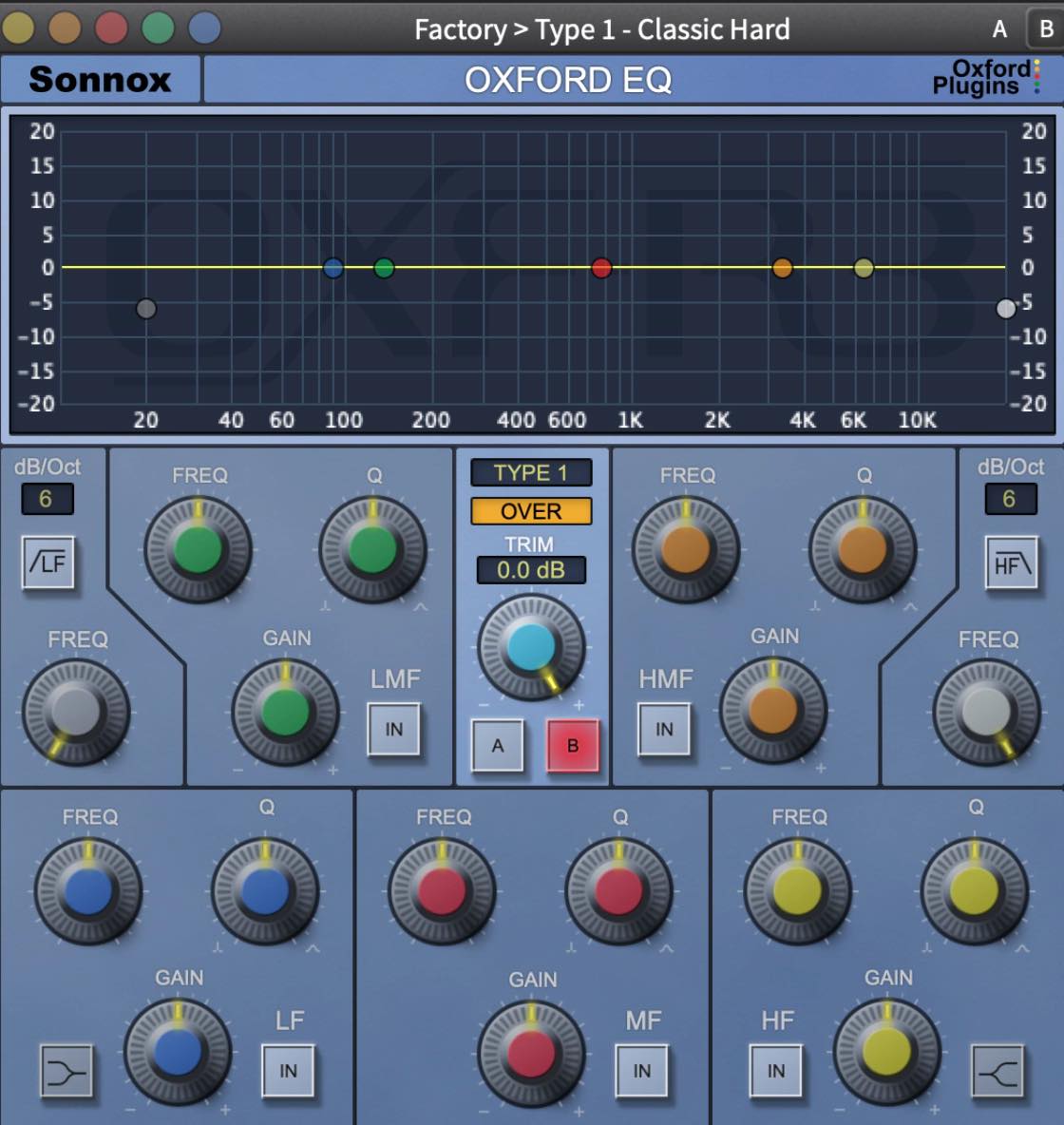This screenshot has height=1125, width=1064.
Task: Click the yellow HF GAIN knob
Action: pos(886,1052)
